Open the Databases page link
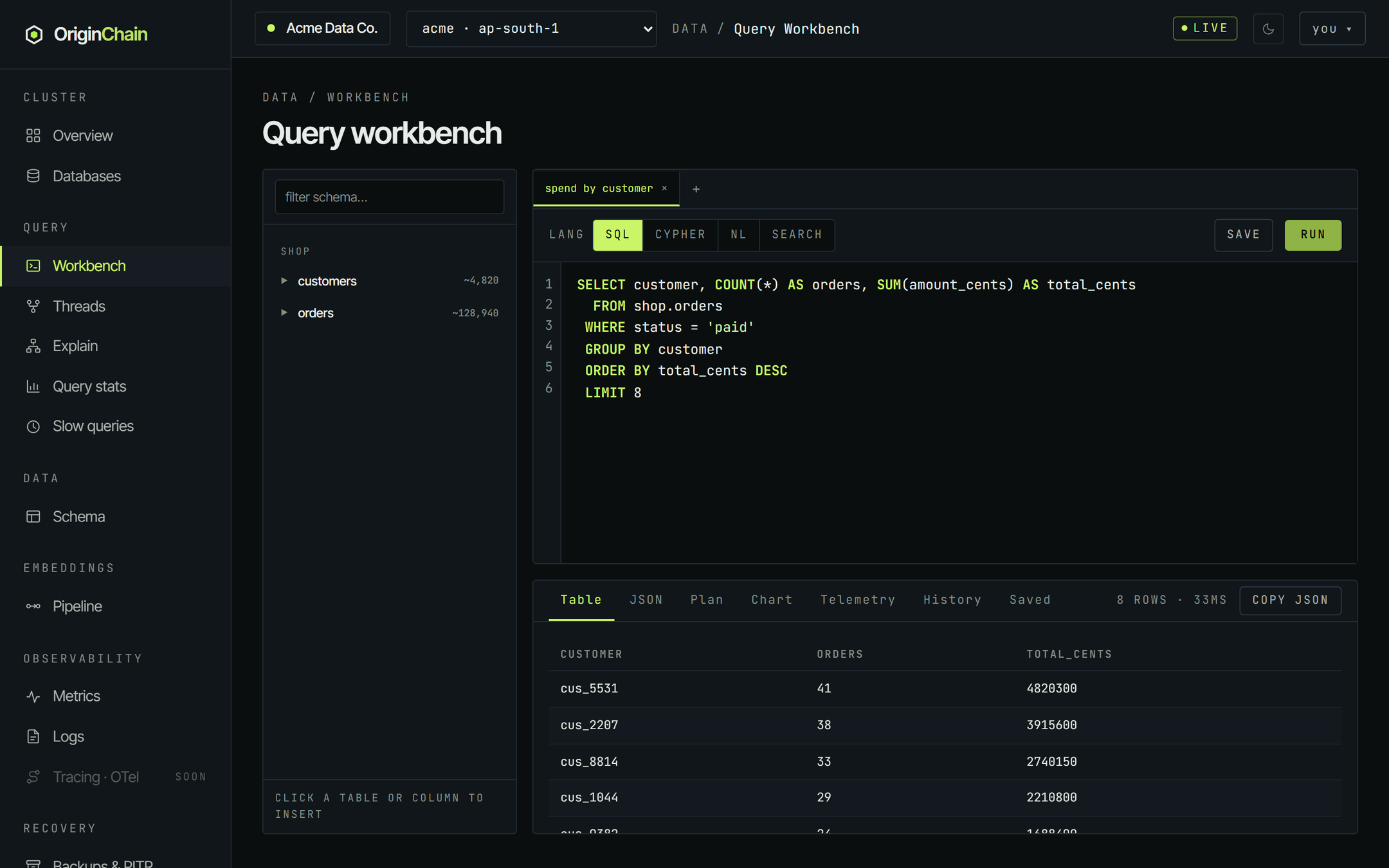Image resolution: width=1389 pixels, height=868 pixels. pos(87,176)
